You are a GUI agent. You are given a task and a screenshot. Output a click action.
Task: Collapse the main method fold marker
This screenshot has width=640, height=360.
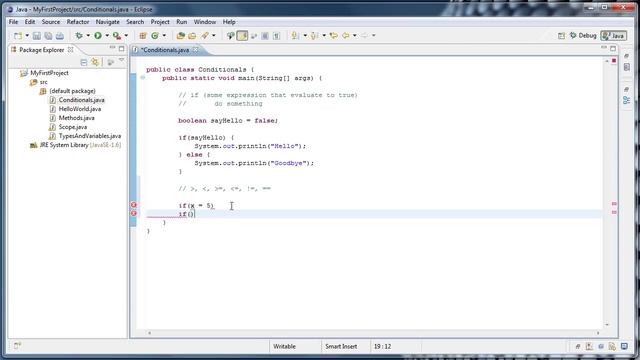pyautogui.click(x=142, y=78)
